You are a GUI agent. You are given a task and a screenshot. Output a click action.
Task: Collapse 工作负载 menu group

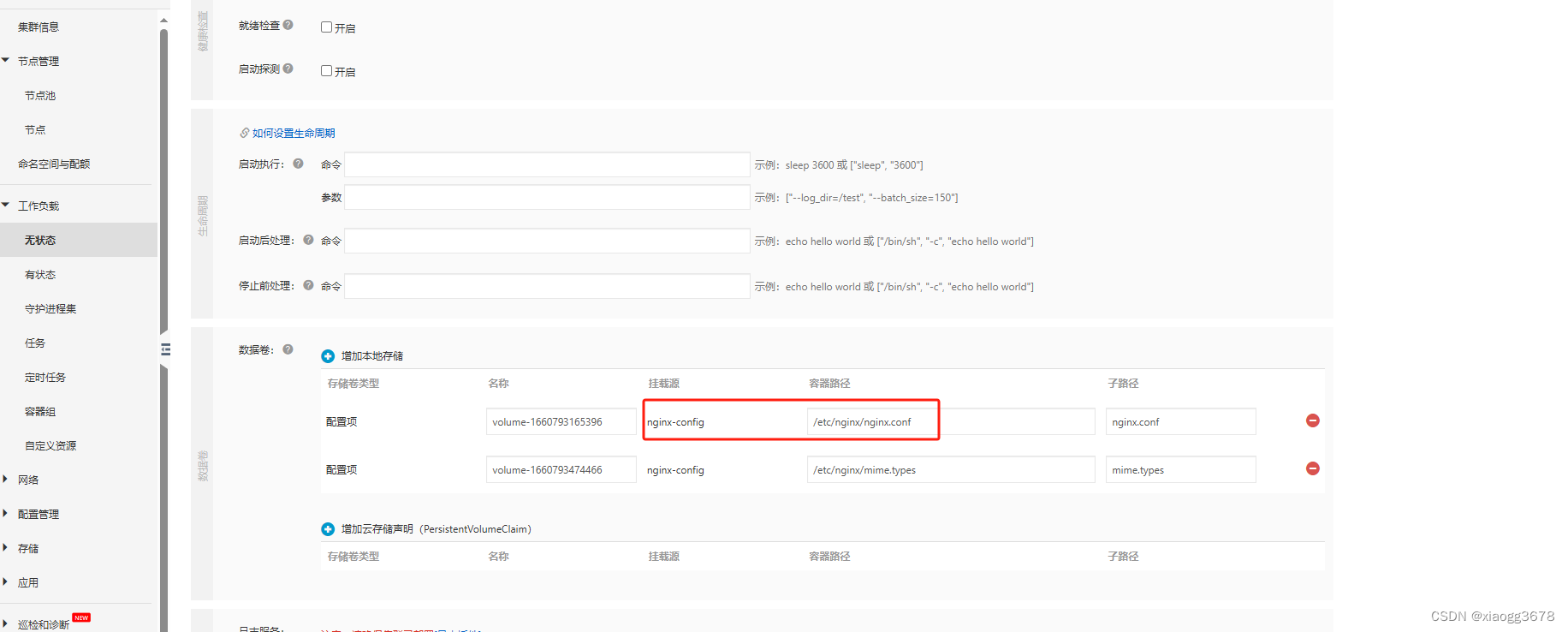pos(6,205)
